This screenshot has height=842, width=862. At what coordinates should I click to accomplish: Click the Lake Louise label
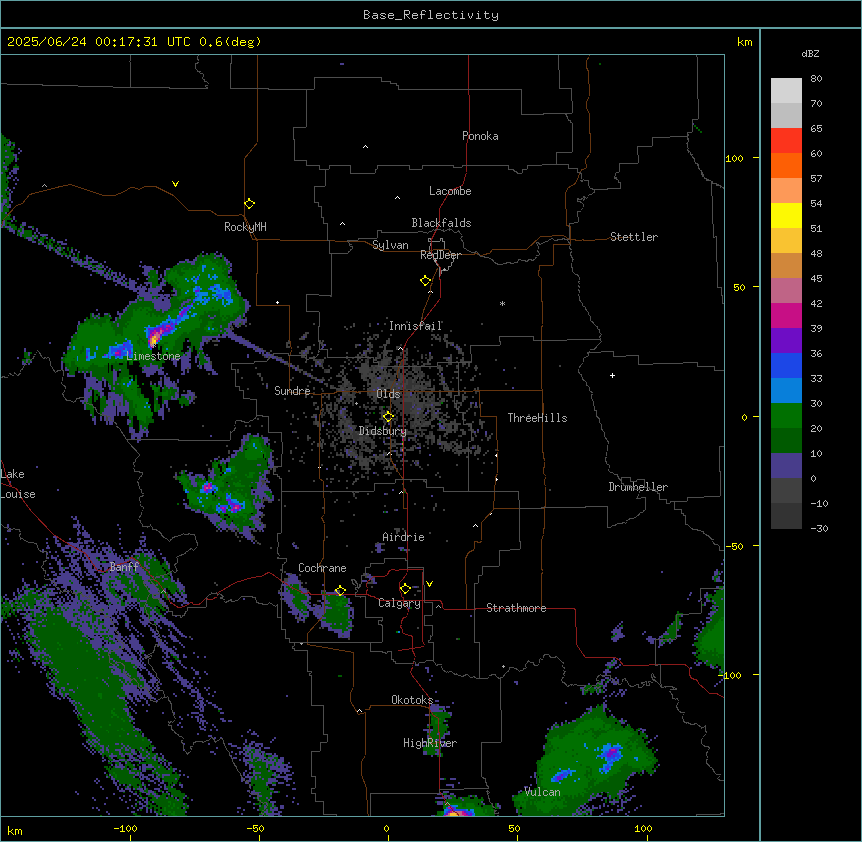[17, 484]
